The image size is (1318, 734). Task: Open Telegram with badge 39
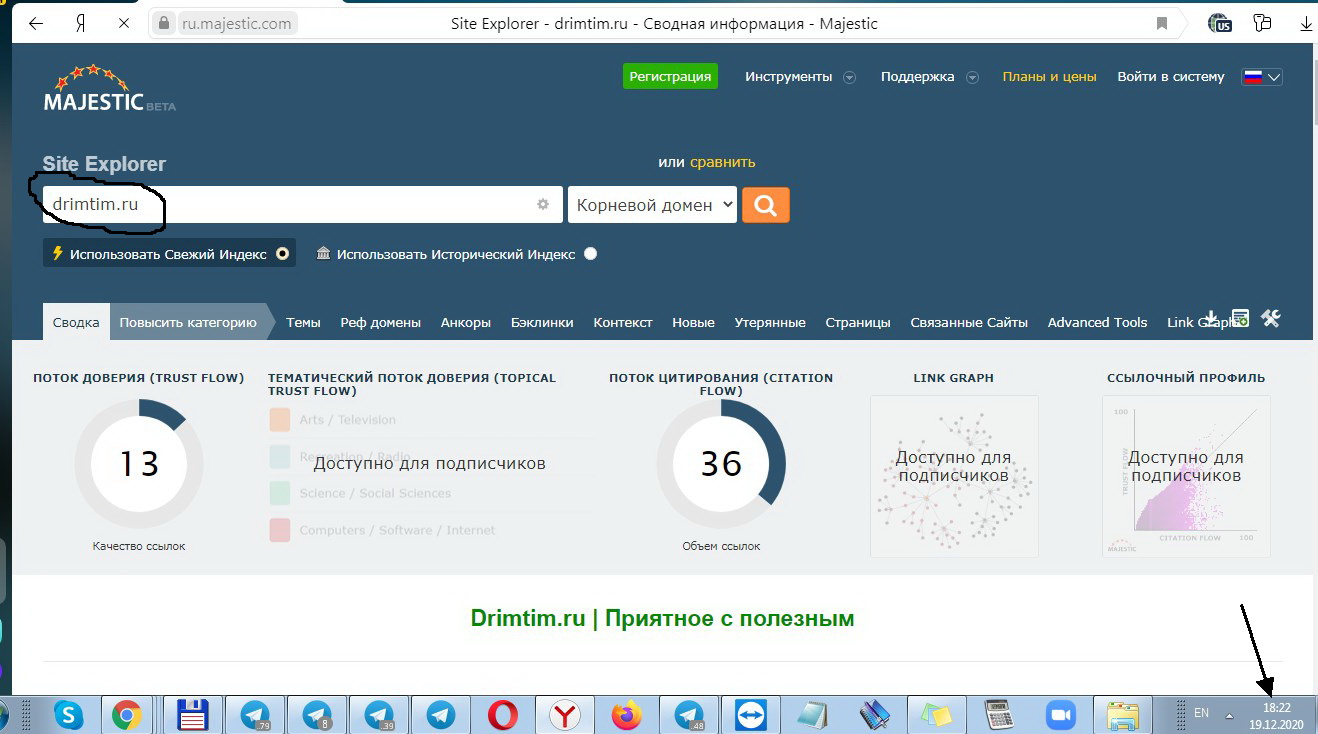[x=379, y=715]
